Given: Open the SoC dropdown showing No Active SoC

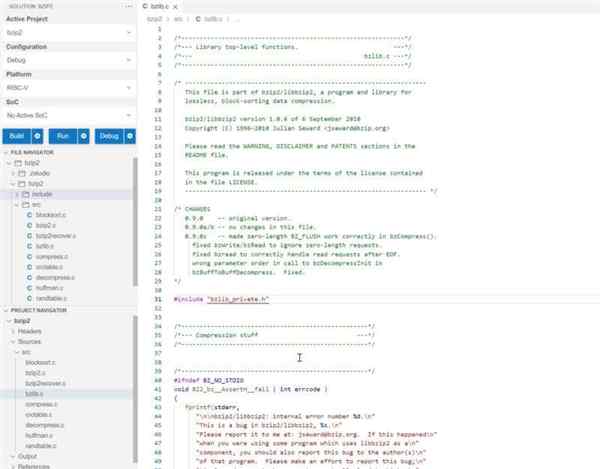Looking at the screenshot, I should pos(68,115).
